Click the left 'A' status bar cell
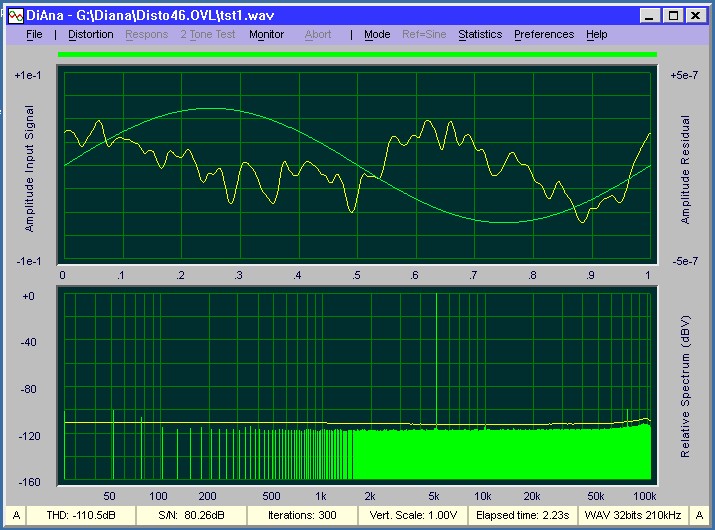The height and width of the screenshot is (530, 715). (16, 515)
